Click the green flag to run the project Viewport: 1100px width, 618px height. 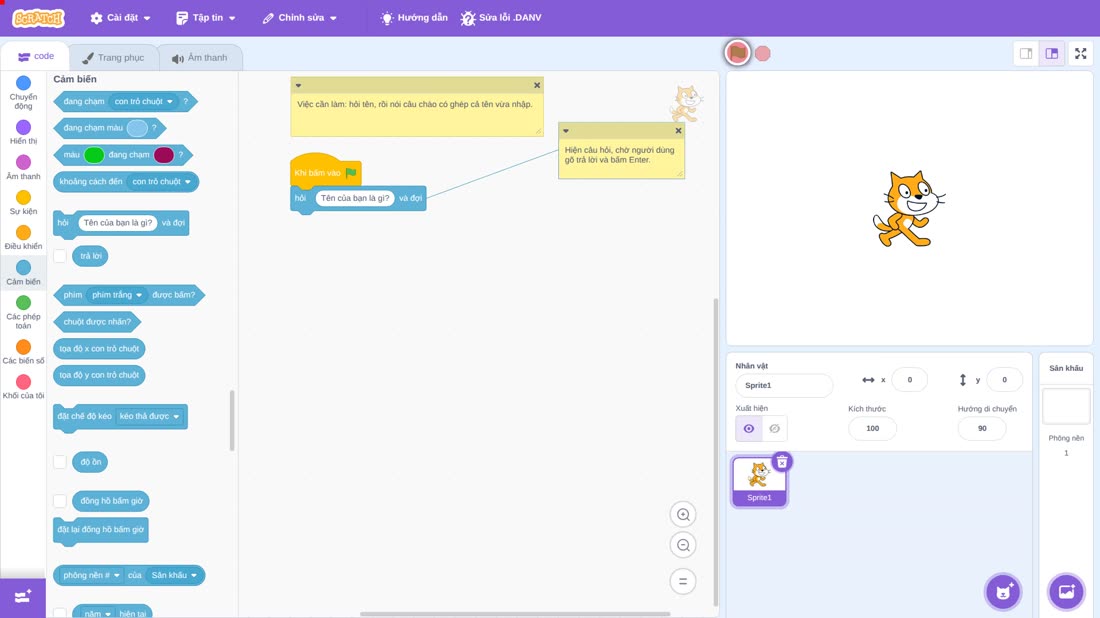(737, 53)
